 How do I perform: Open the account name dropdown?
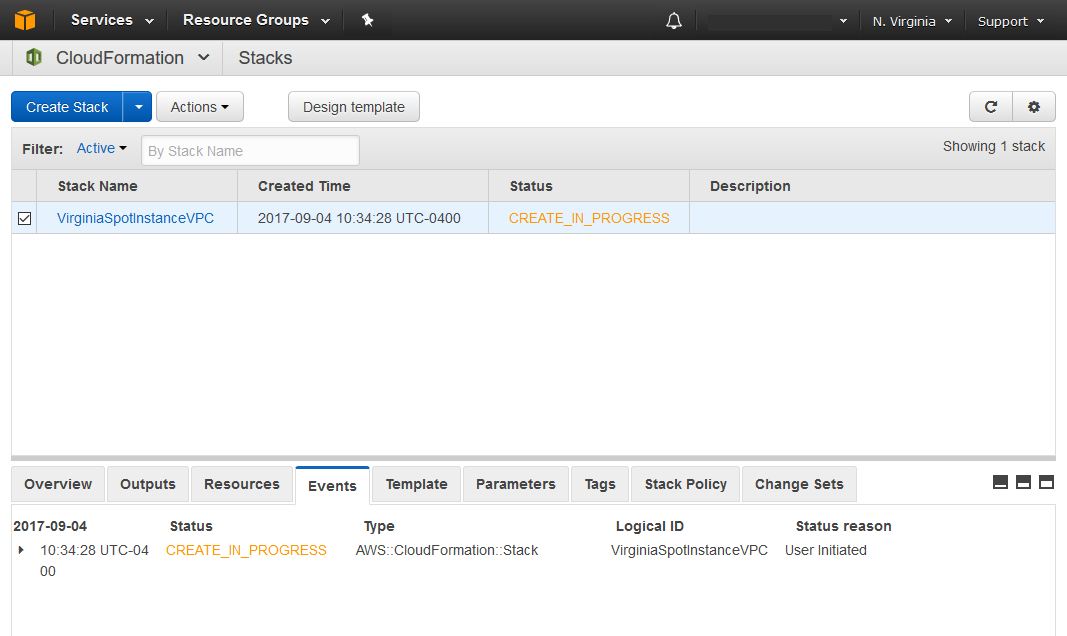tap(777, 22)
